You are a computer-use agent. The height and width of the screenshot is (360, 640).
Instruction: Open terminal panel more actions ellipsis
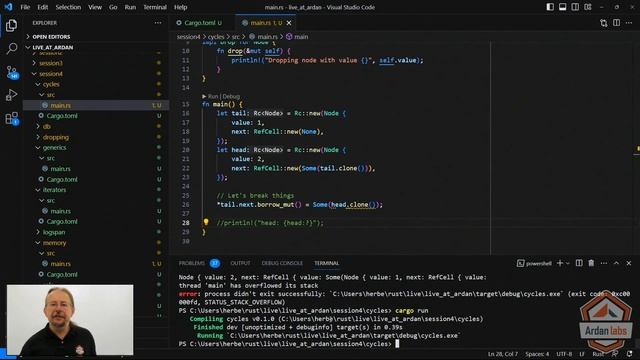point(604,263)
